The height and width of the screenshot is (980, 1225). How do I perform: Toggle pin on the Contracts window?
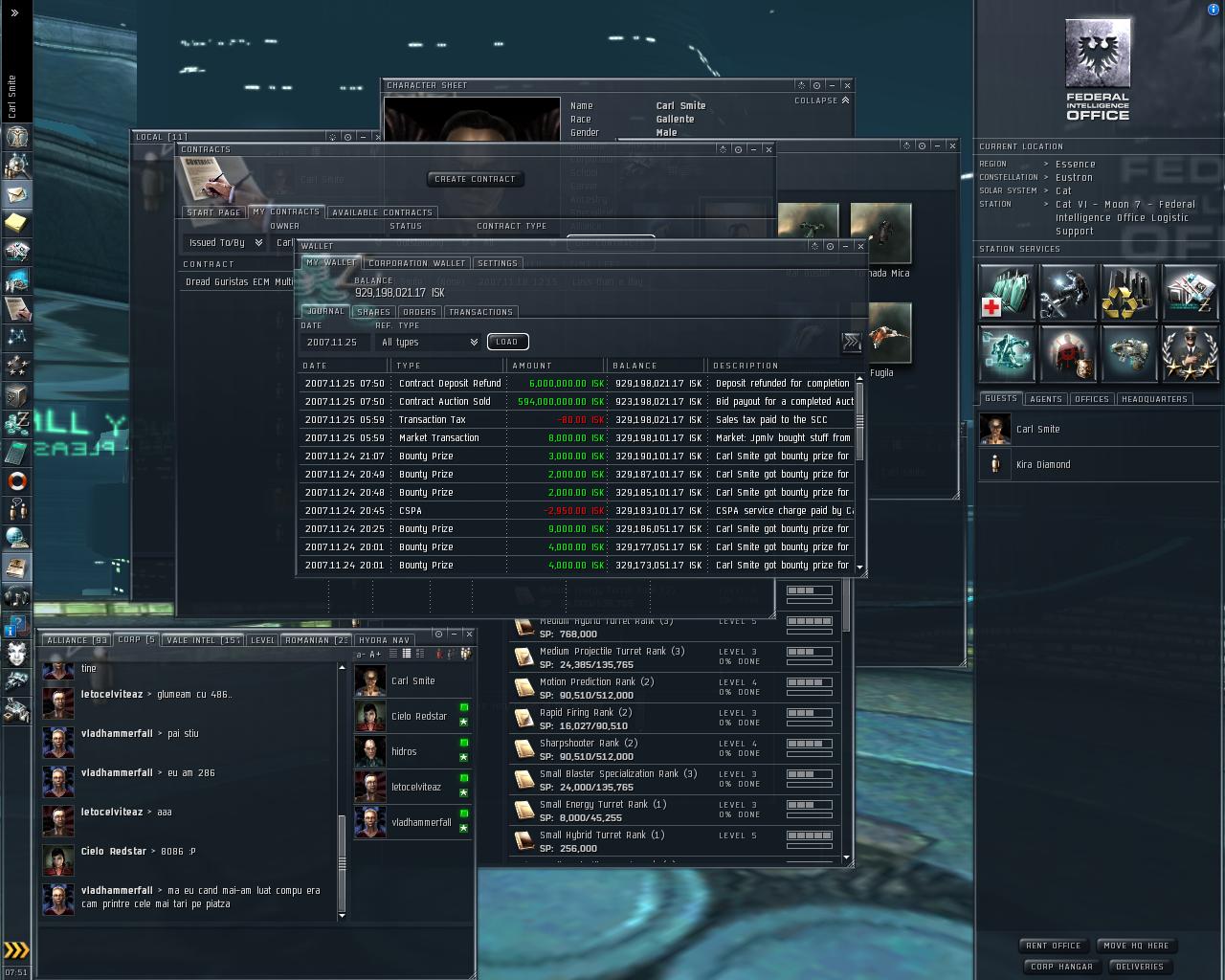pos(738,149)
